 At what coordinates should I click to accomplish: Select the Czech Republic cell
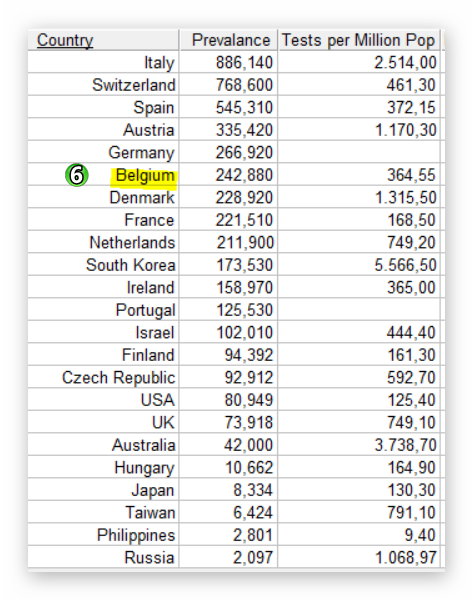[x=103, y=377]
